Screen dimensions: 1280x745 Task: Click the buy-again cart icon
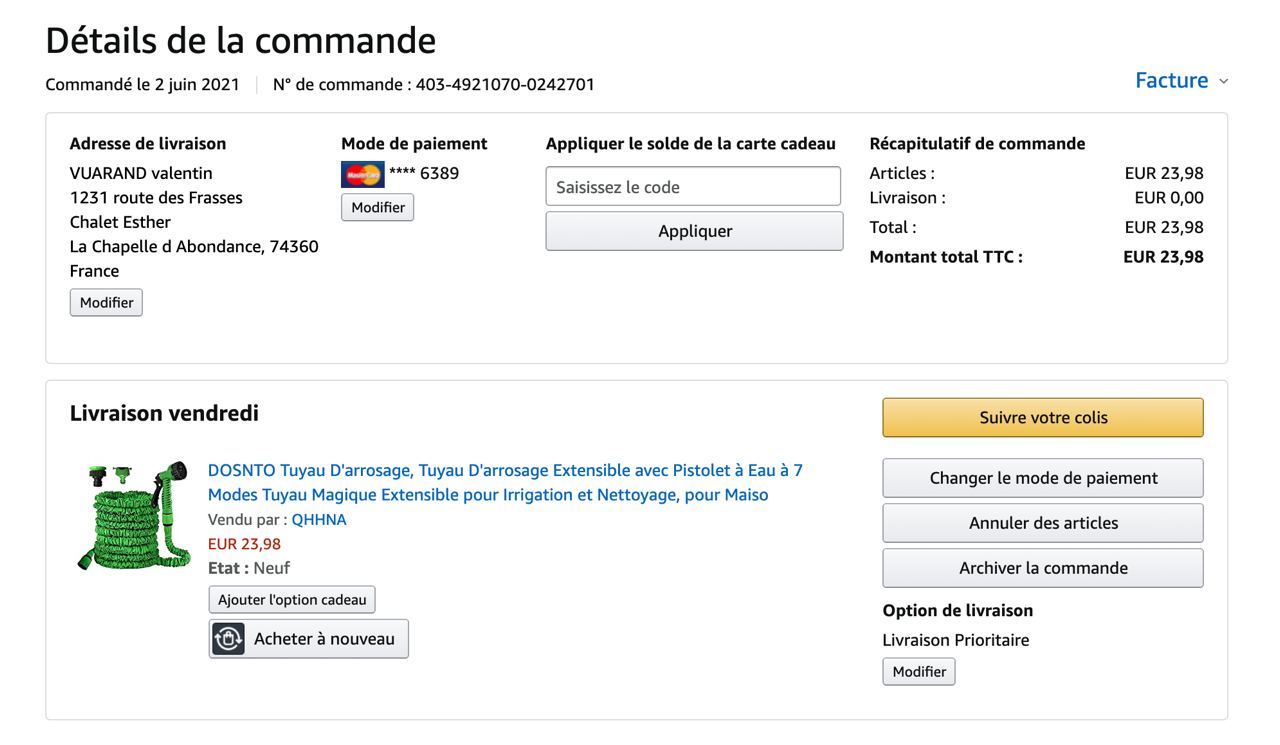(228, 639)
